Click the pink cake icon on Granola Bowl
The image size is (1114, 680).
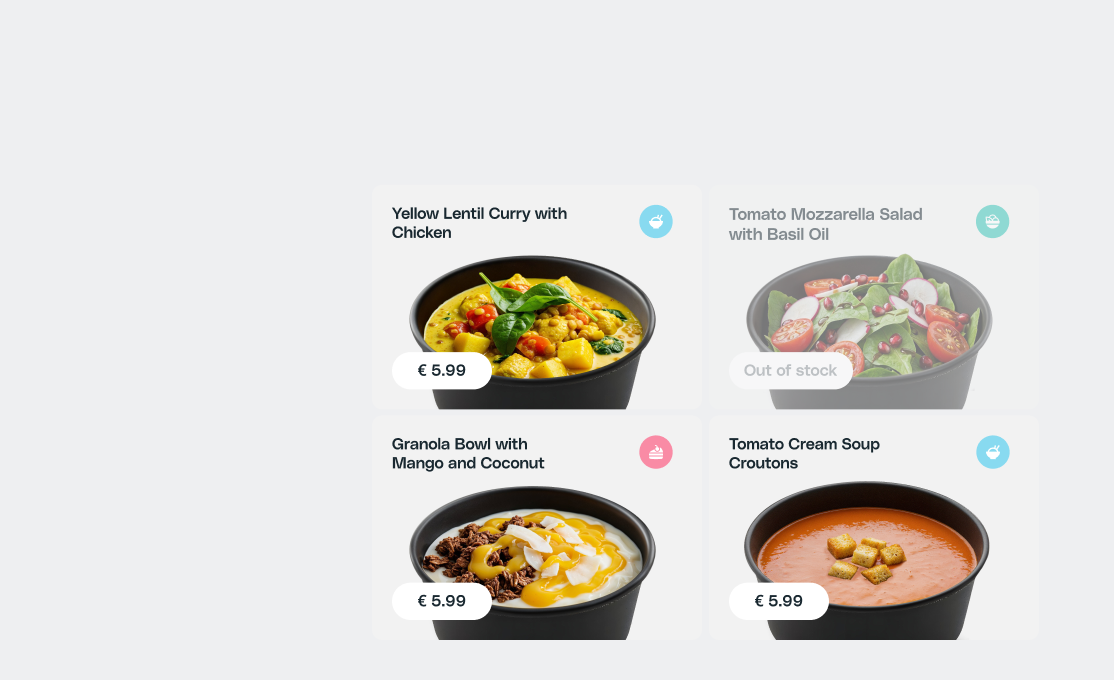click(656, 452)
